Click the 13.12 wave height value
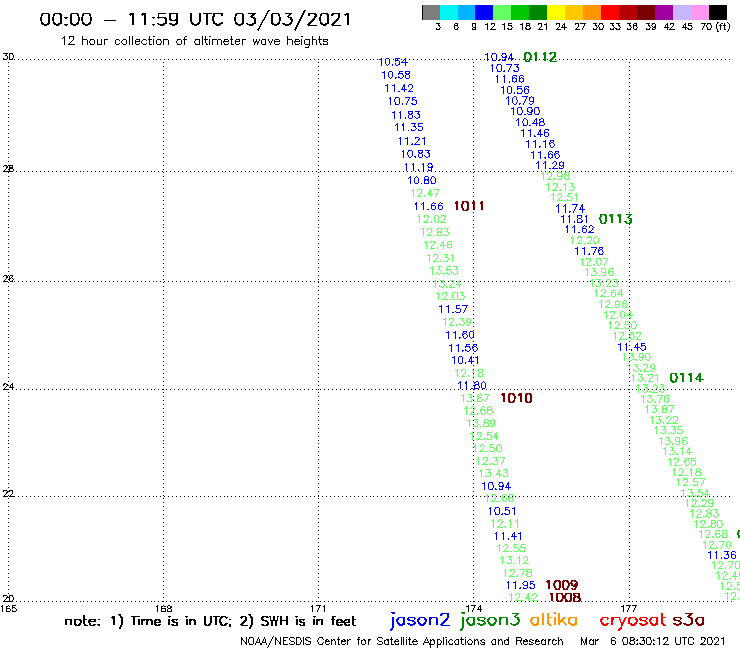The image size is (740, 650). 514,560
